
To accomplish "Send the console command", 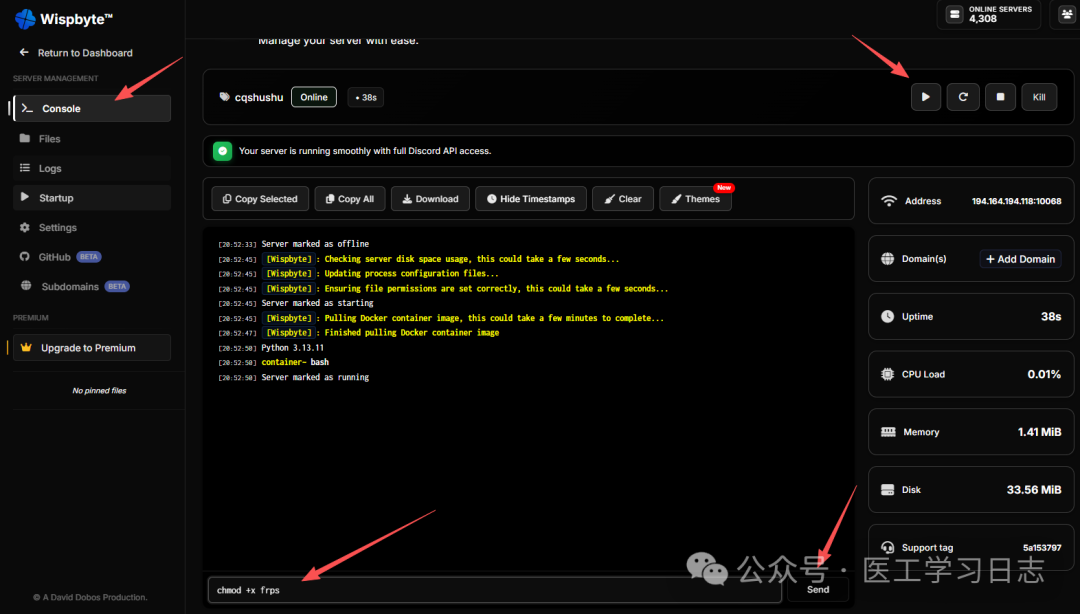I will (x=818, y=590).
